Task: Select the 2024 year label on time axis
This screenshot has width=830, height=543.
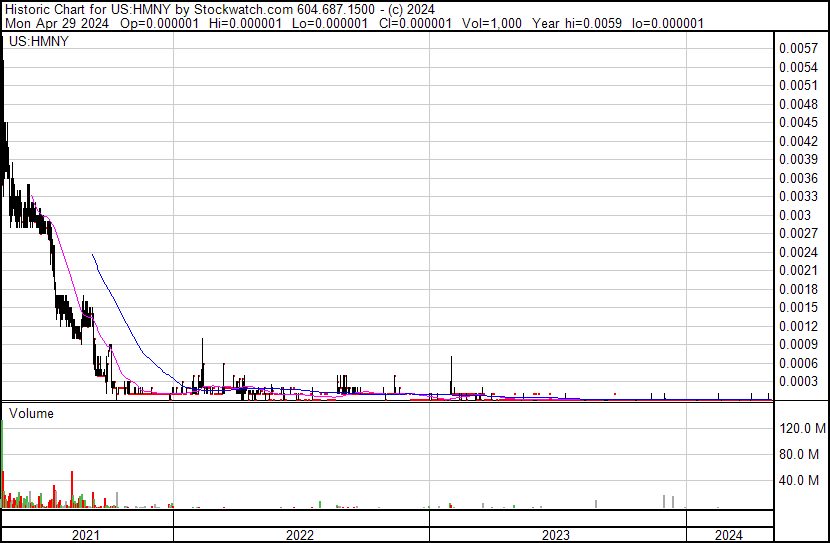Action: click(x=729, y=535)
